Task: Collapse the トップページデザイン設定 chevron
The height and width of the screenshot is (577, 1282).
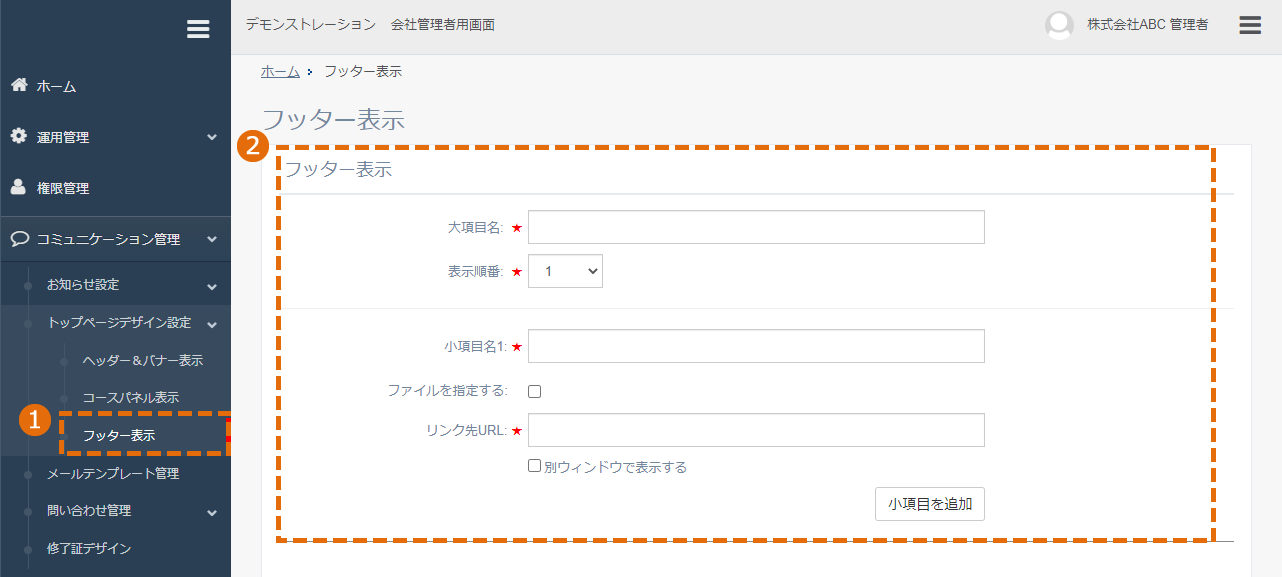Action: pos(212,323)
